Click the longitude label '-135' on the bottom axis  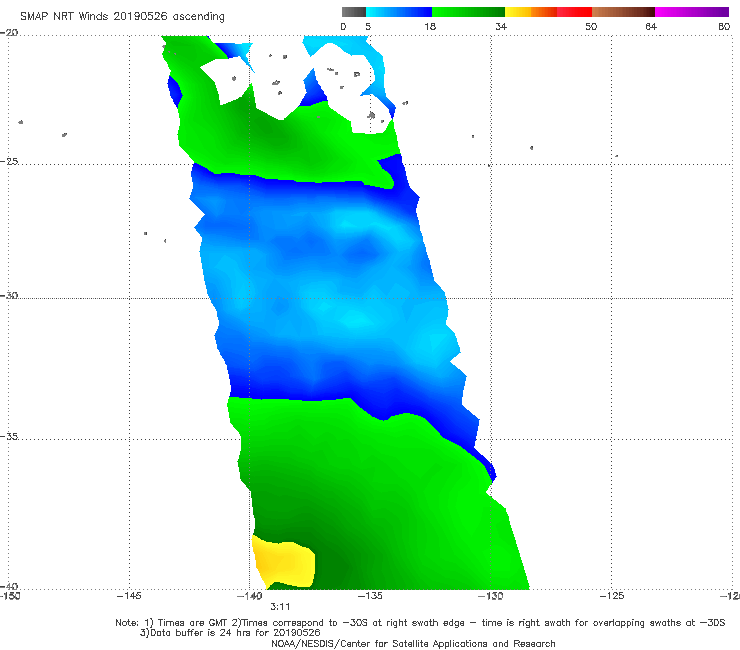pyautogui.click(x=370, y=596)
